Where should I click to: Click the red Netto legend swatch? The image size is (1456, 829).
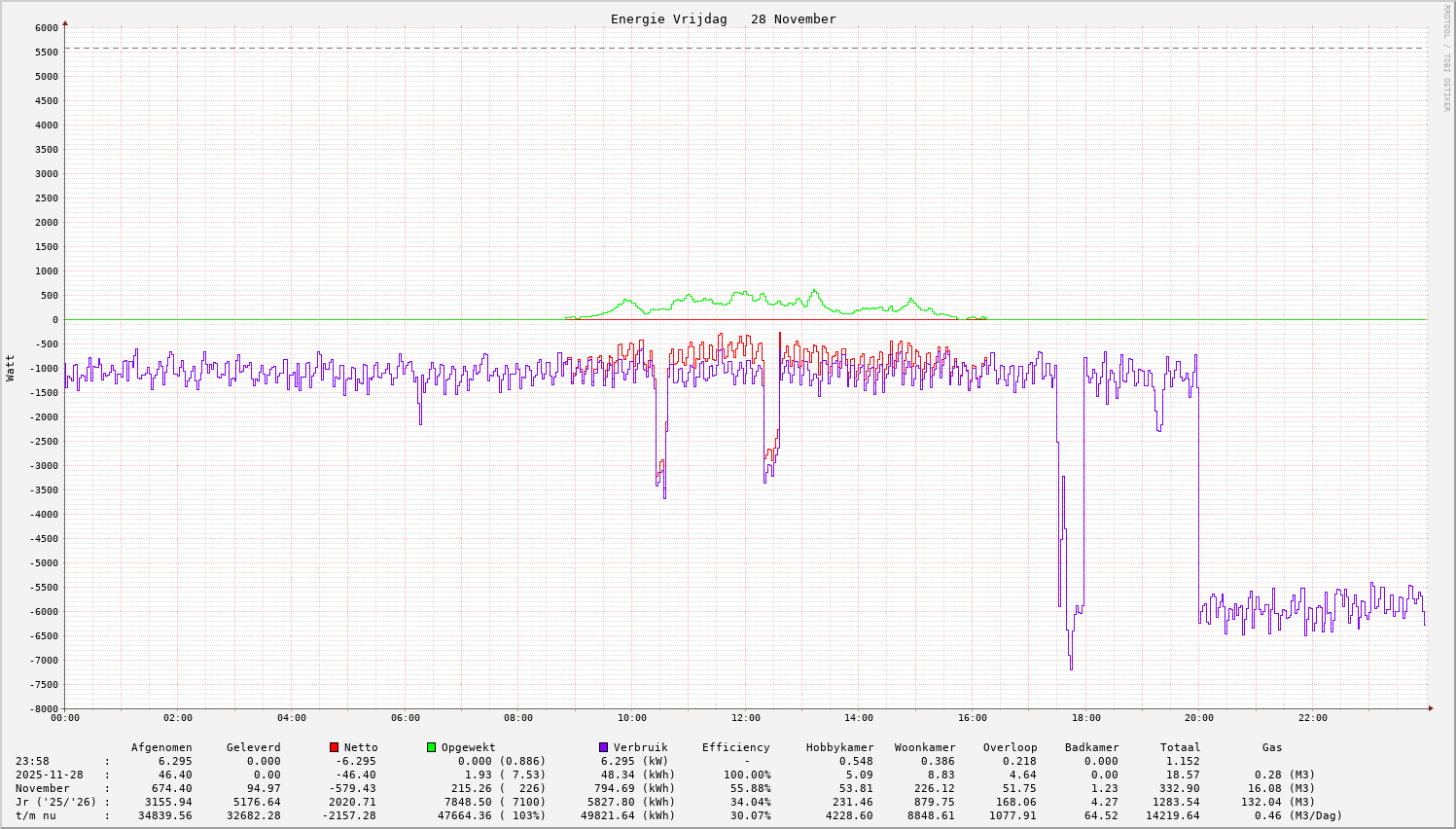click(334, 747)
